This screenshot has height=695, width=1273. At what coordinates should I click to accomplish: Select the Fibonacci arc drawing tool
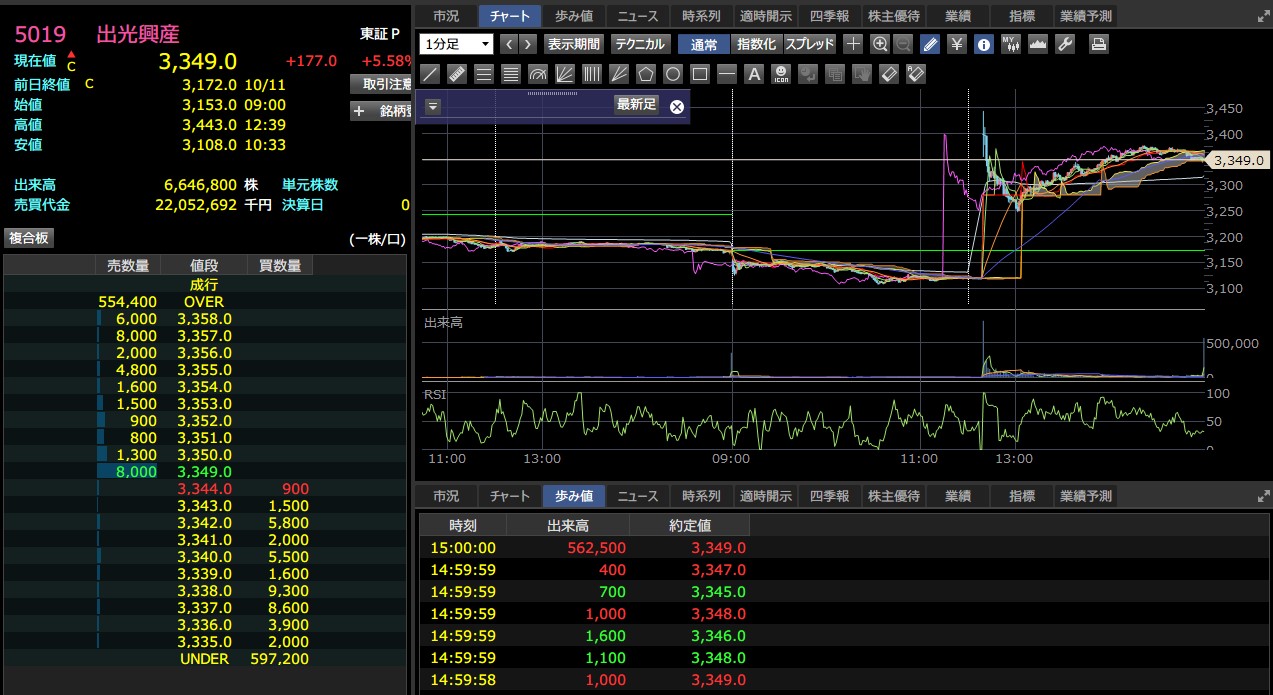click(x=538, y=74)
